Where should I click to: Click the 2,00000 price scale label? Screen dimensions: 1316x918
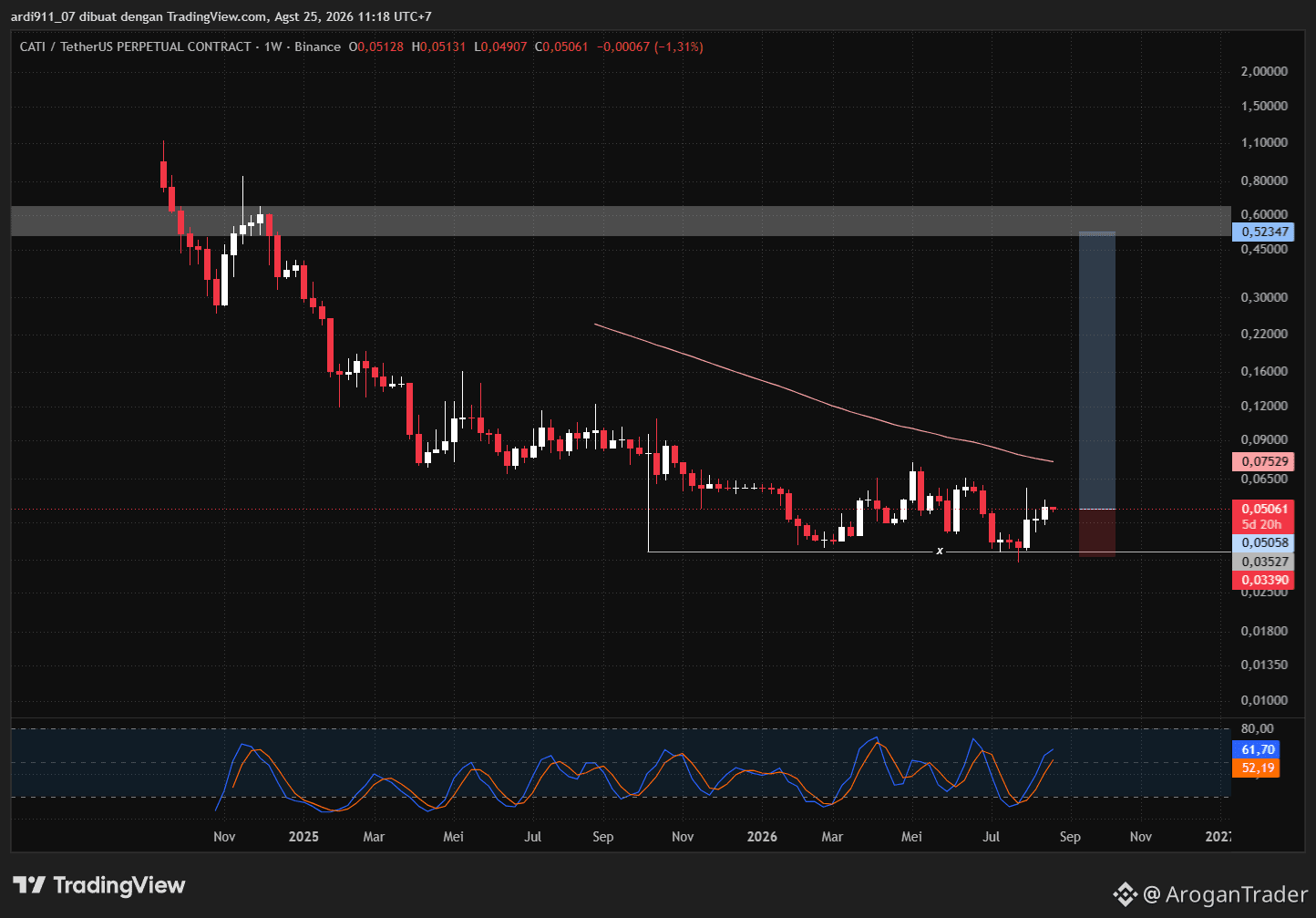1264,71
